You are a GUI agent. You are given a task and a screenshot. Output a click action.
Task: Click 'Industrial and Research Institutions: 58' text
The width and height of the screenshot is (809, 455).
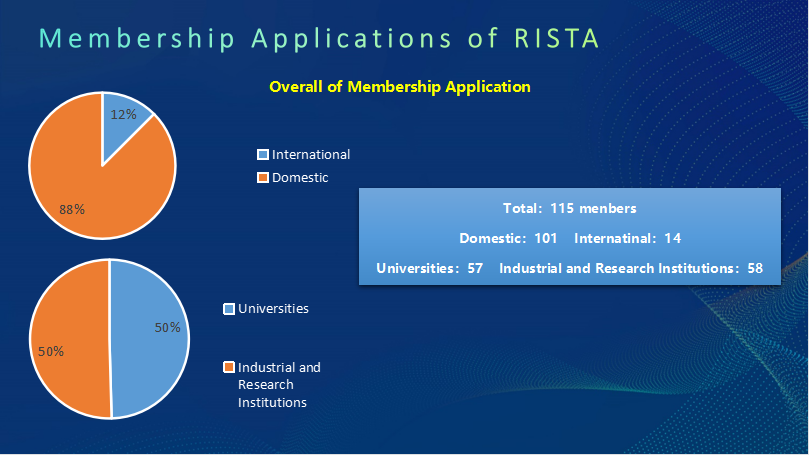[x=631, y=268]
